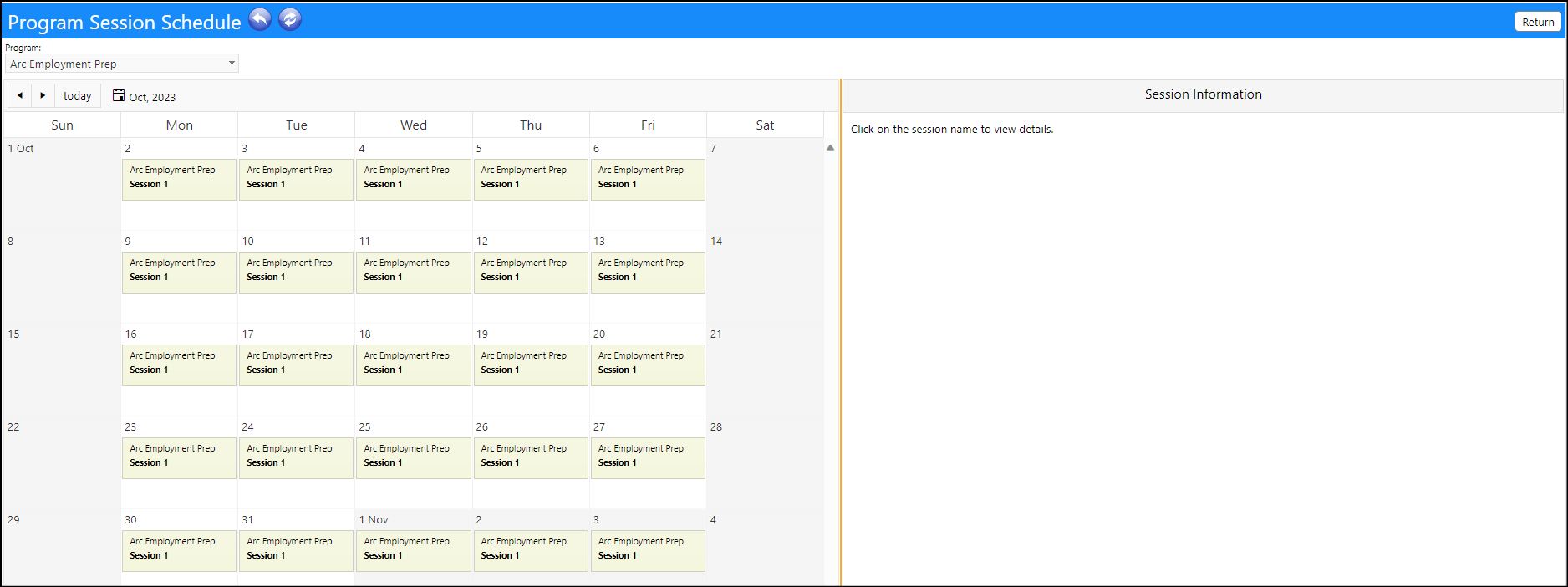
Task: Open Session 1 on October 10
Action: point(296,273)
